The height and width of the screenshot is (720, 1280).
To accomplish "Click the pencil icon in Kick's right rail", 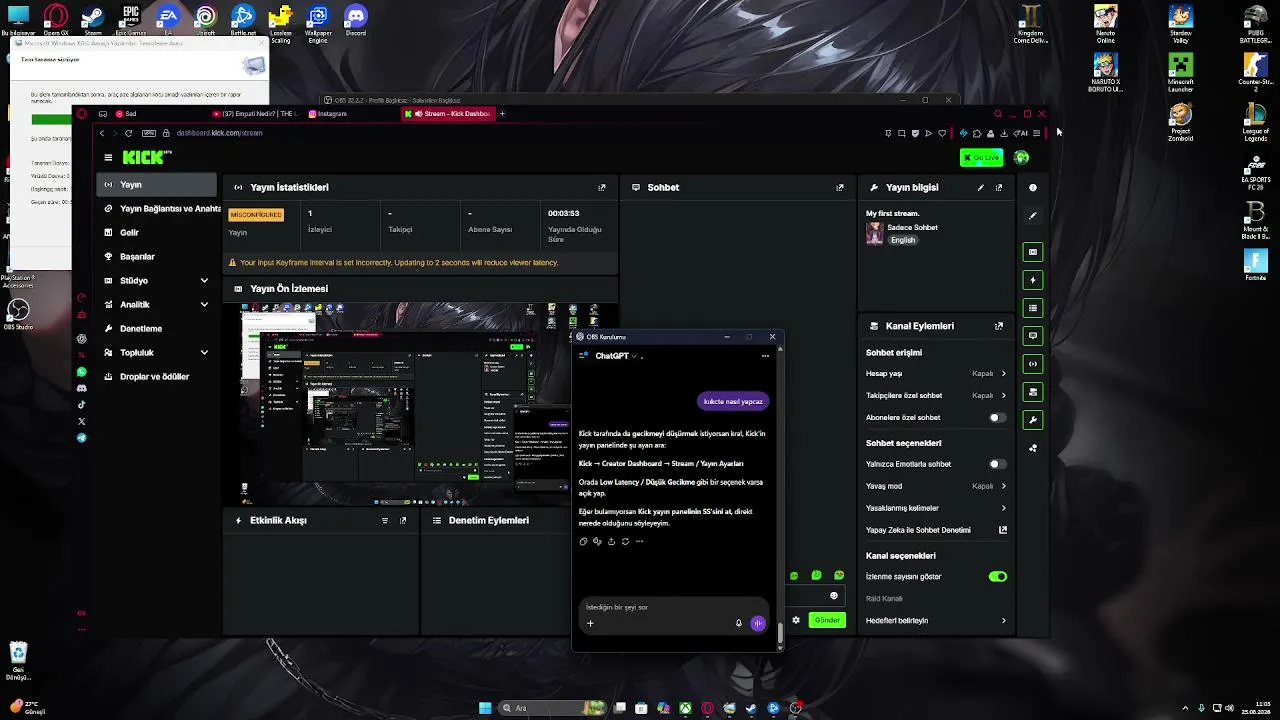I will pyautogui.click(x=1033, y=215).
